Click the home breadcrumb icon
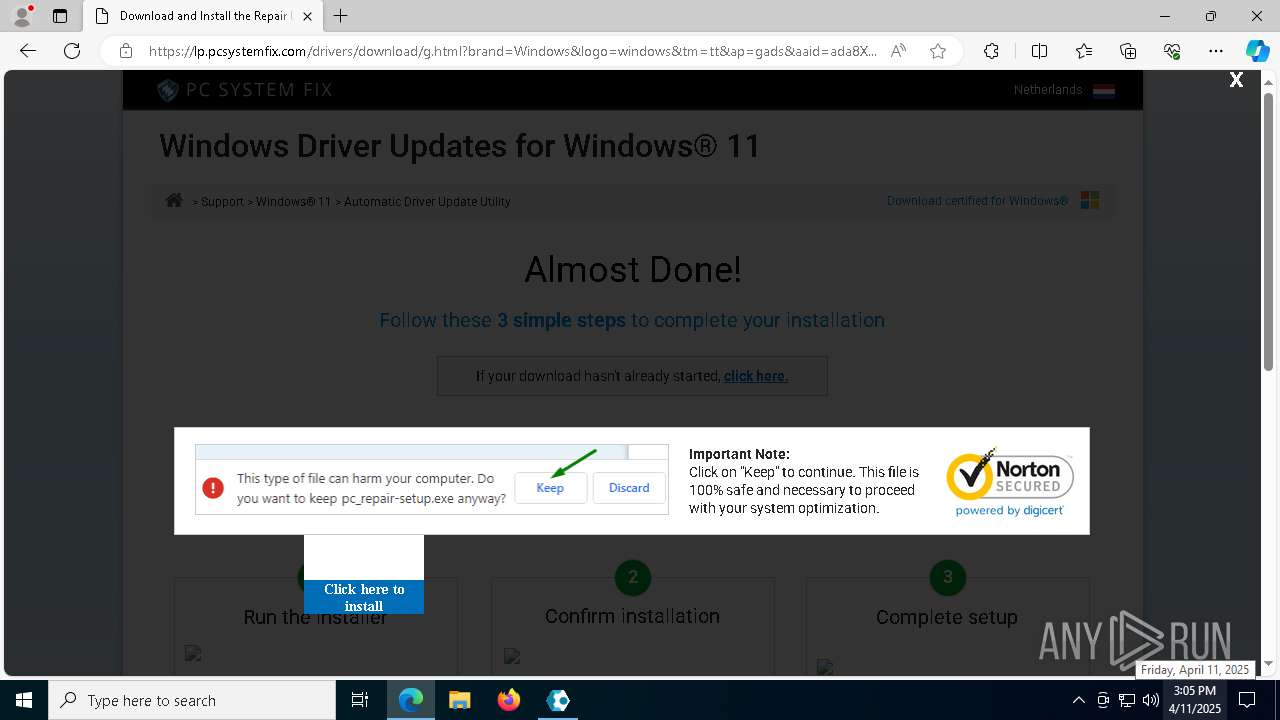This screenshot has width=1280, height=720. click(x=174, y=200)
